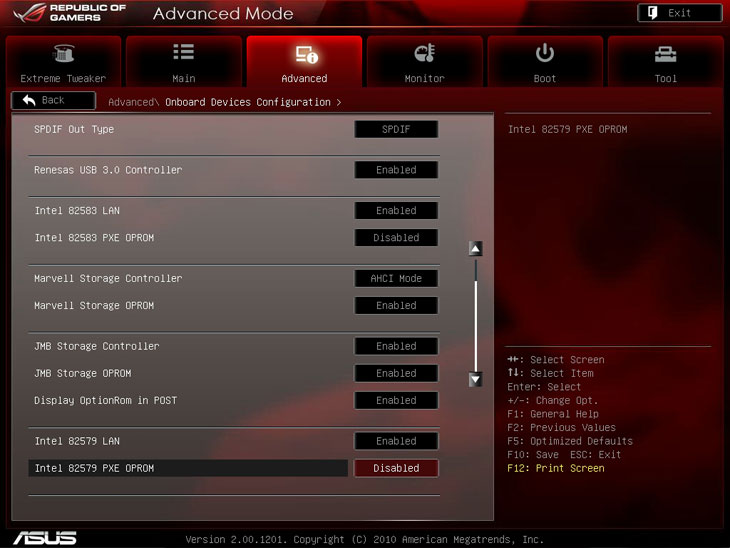Screen dimensions: 730x548
Task: Toggle Renesas USB 3.0 Controller setting
Action: (396, 170)
